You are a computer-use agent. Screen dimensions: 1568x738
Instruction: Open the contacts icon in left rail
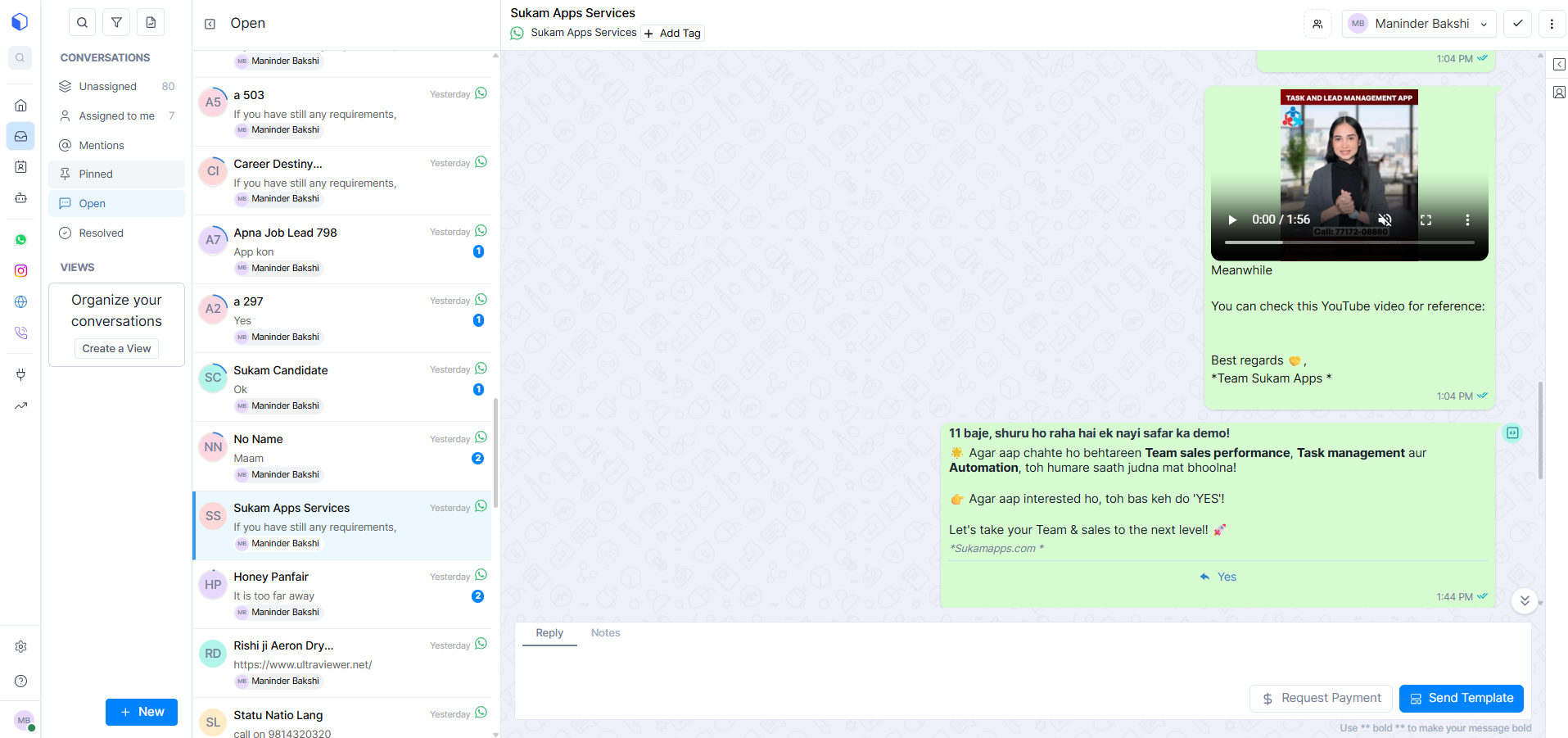tap(20, 167)
